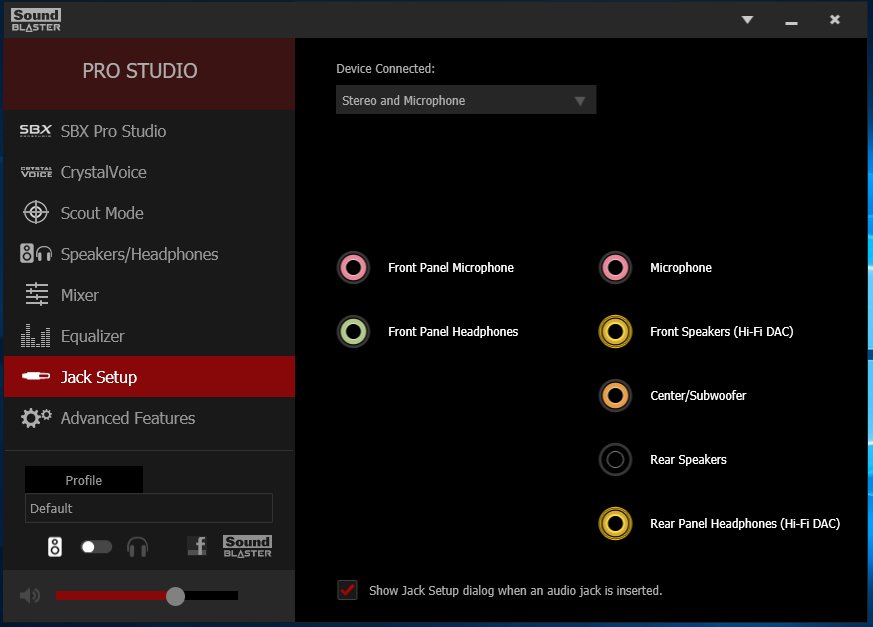Open the title bar dropdown arrow menu
Screen dimensions: 873x627
tap(747, 20)
